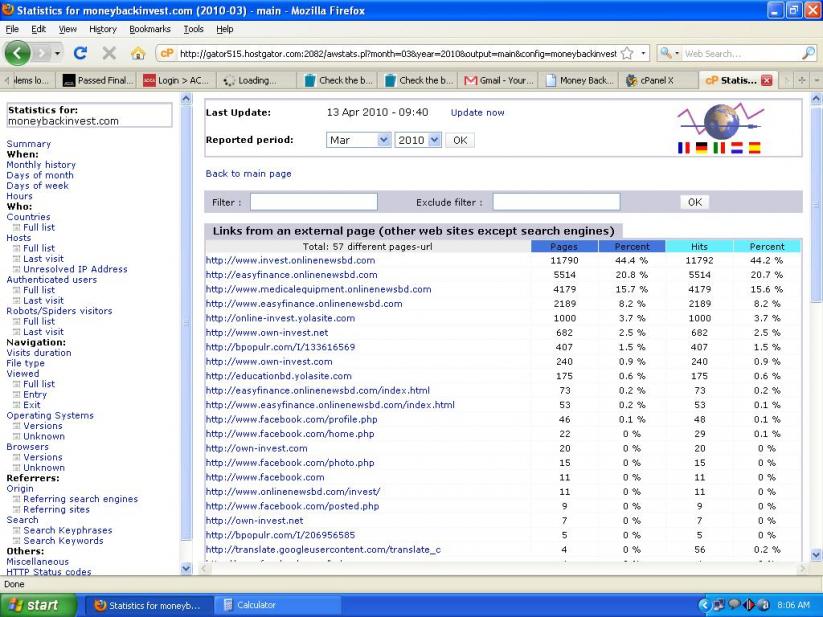The image size is (823, 617).
Task: Open the Bookmarks menu
Action: 149,29
